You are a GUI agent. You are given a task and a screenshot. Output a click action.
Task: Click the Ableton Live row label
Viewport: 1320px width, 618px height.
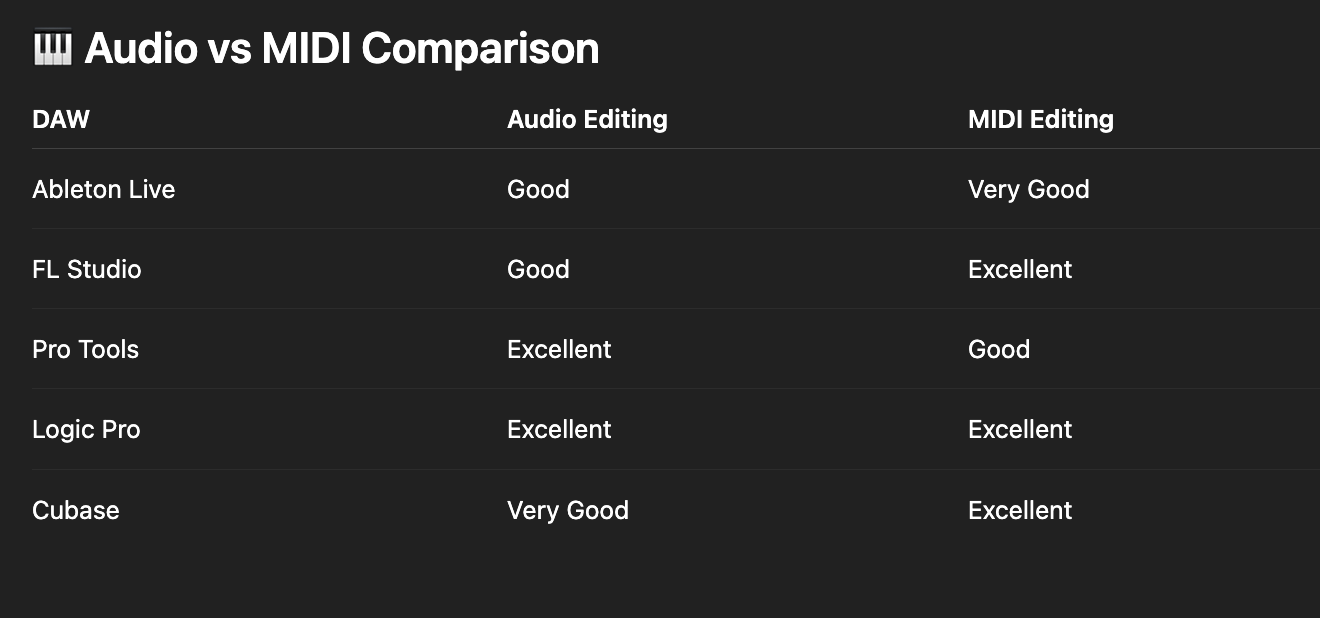(x=104, y=189)
